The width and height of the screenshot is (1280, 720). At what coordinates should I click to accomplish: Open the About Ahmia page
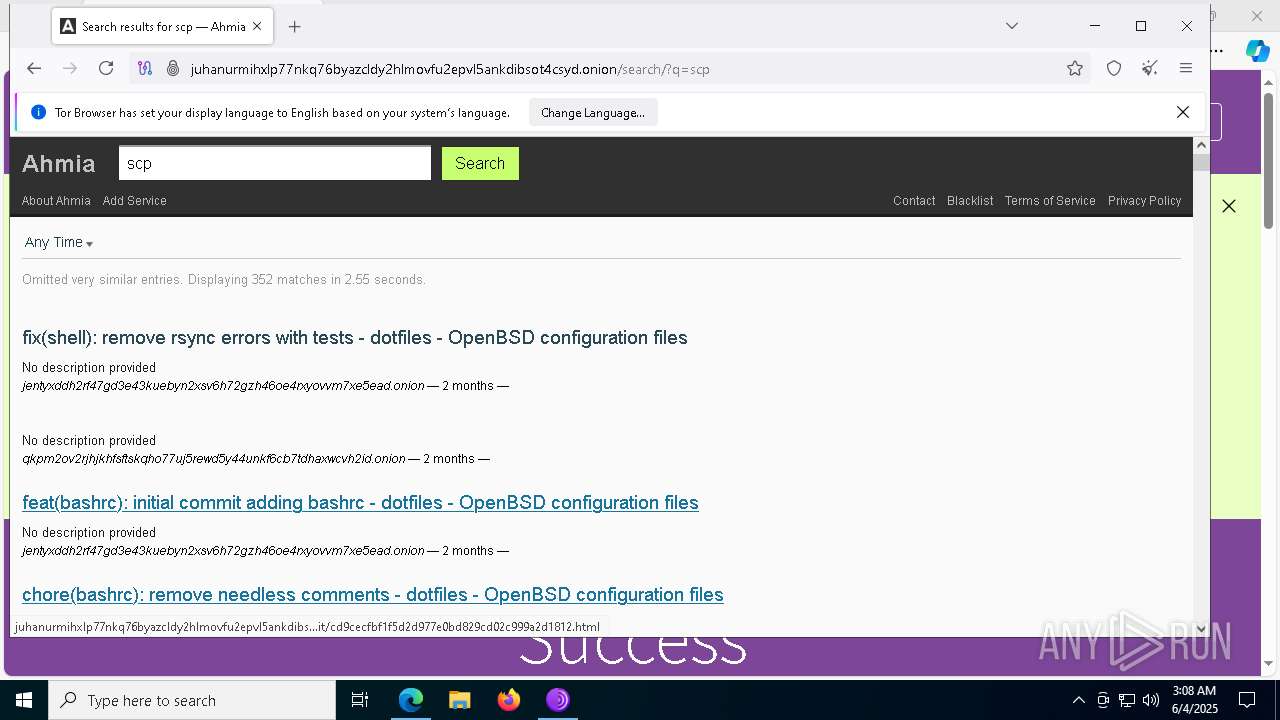pyautogui.click(x=56, y=201)
